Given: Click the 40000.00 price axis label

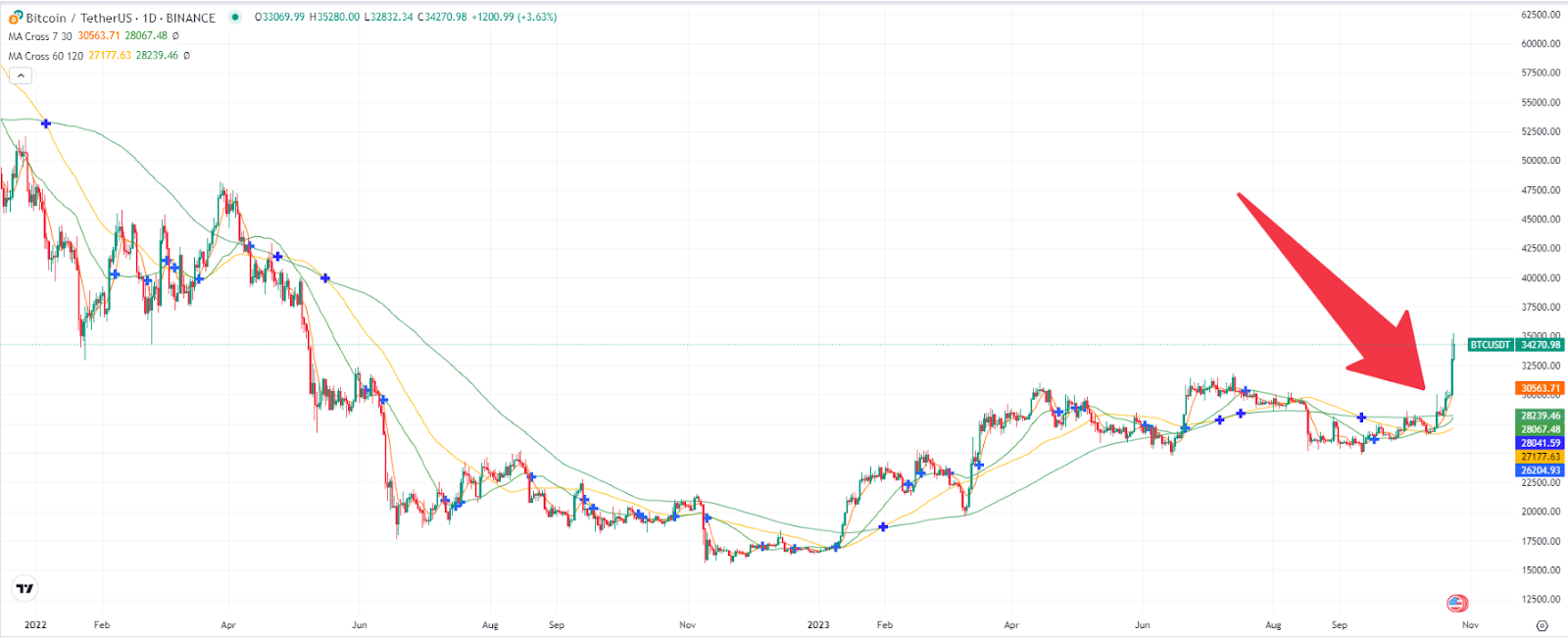Looking at the screenshot, I should click(1541, 278).
